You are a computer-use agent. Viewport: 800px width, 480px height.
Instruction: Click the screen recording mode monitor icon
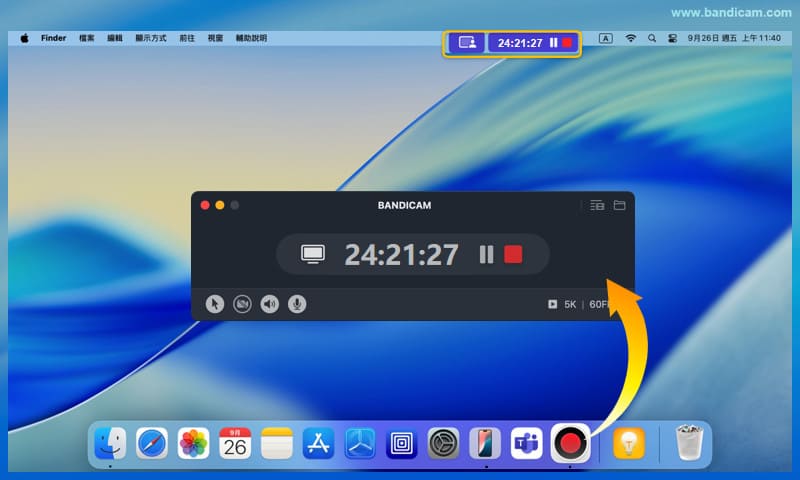(x=312, y=254)
